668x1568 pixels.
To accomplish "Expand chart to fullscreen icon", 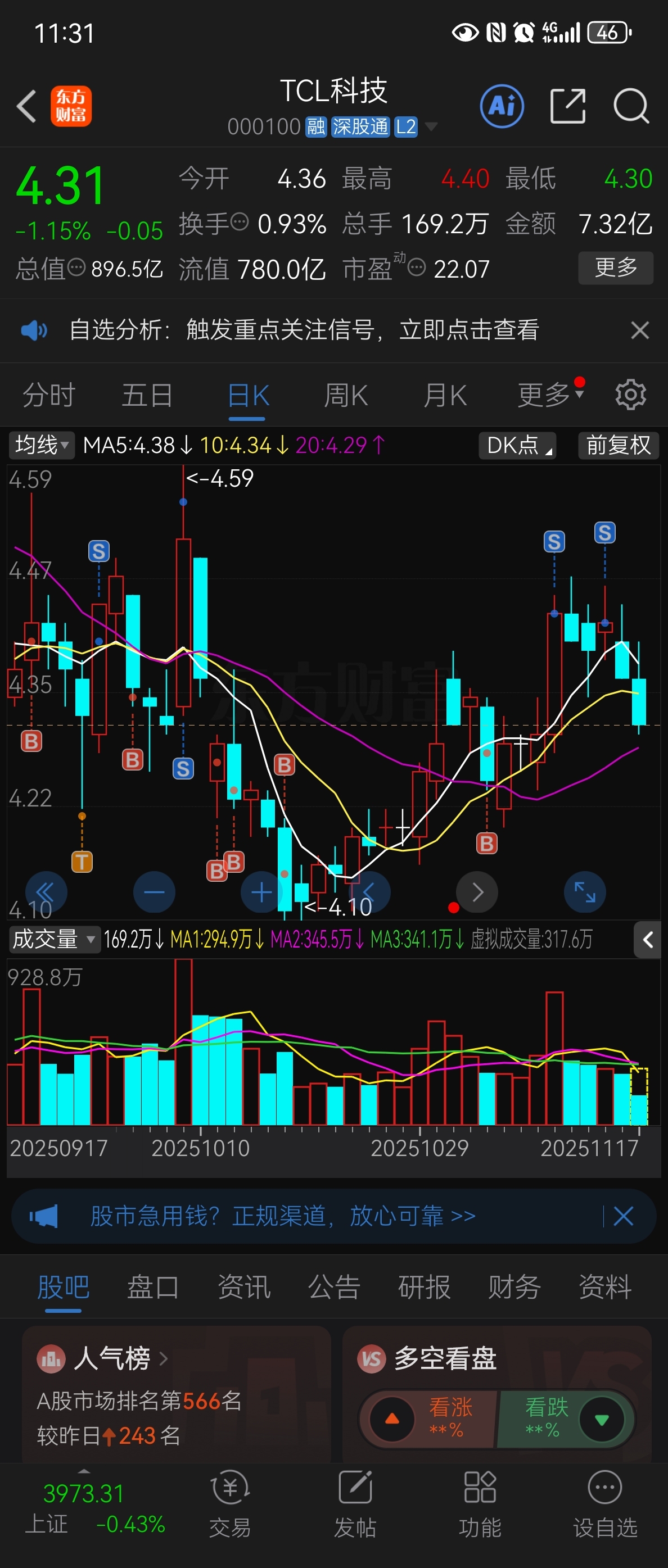I will click(585, 892).
